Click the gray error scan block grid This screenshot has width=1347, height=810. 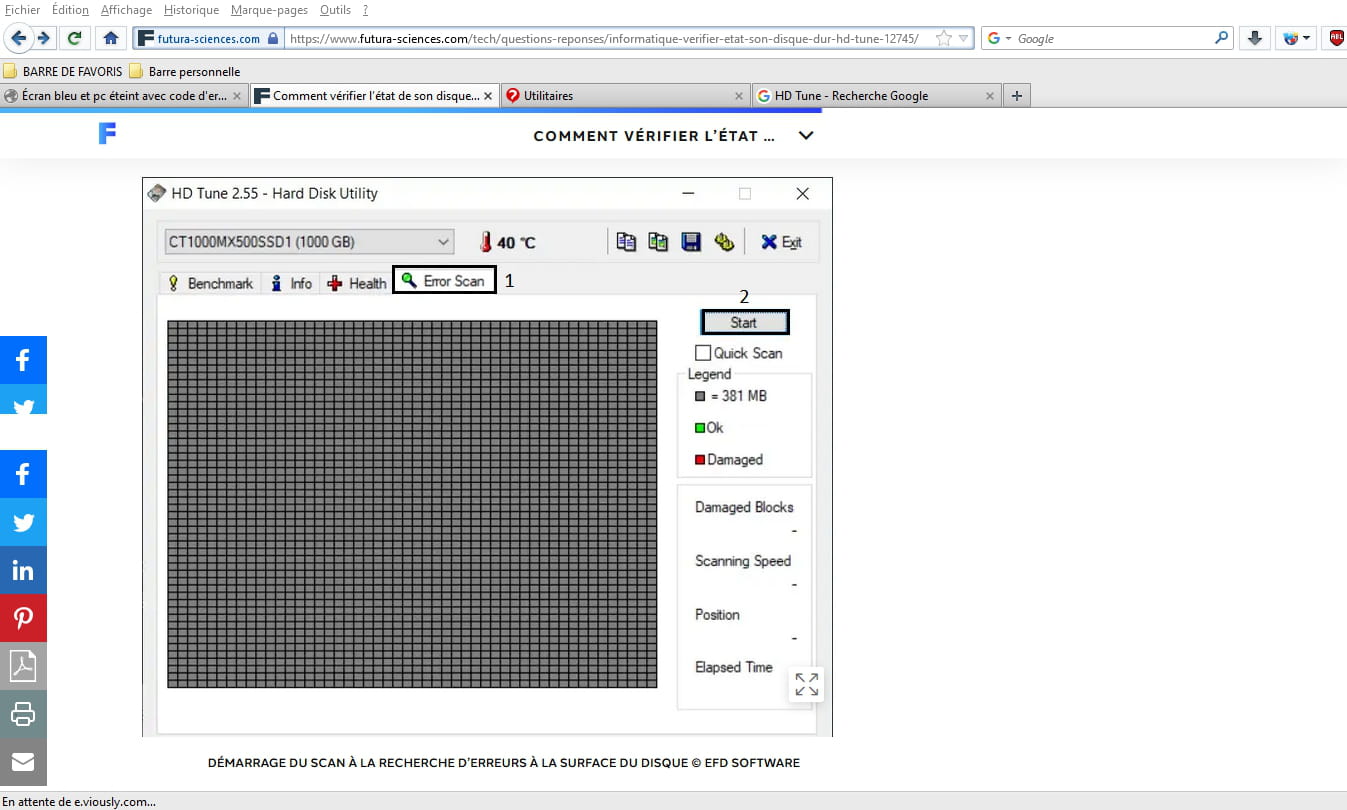tap(412, 504)
